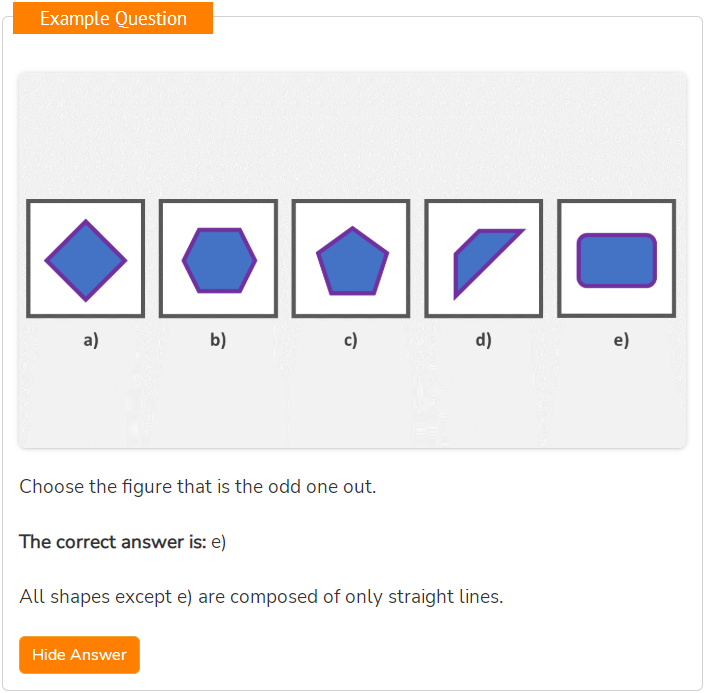Click the Hide Answer button
This screenshot has height=693, width=705.
click(79, 654)
